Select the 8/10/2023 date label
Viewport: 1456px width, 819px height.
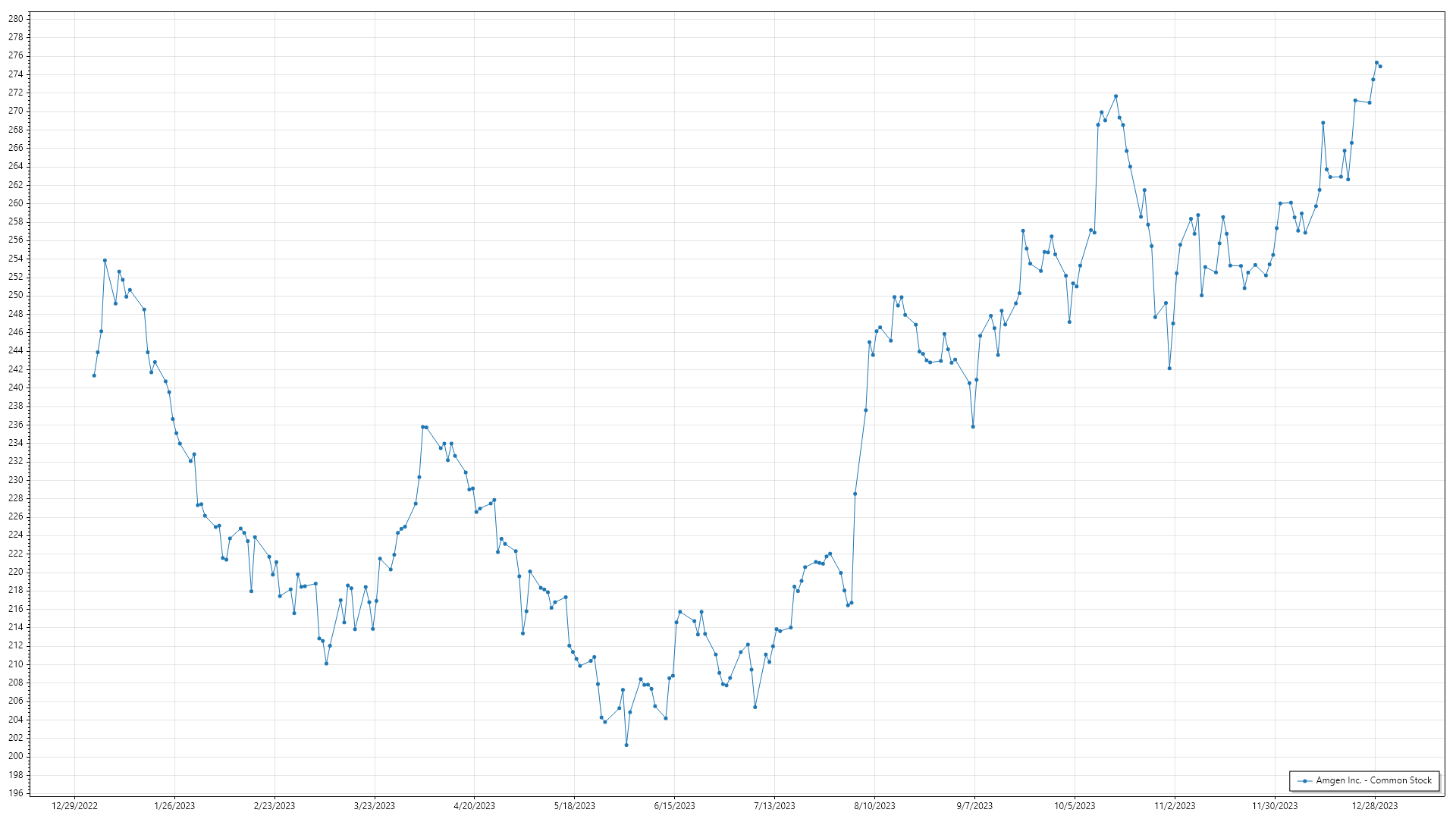click(x=874, y=806)
